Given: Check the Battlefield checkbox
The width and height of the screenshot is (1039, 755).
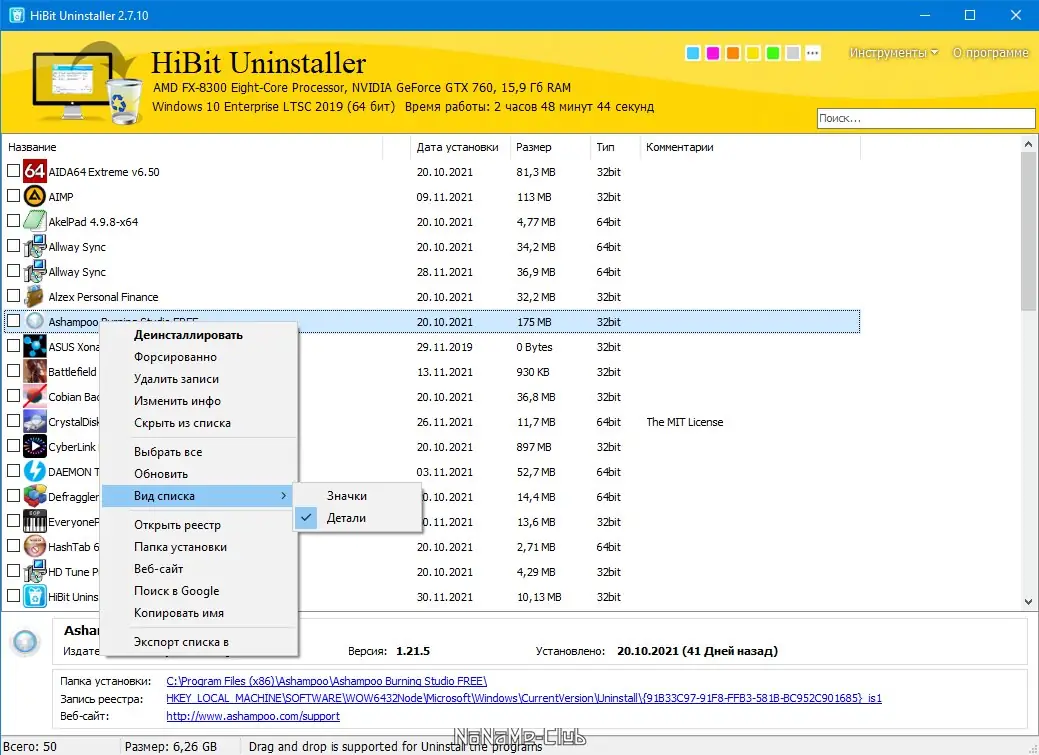Looking at the screenshot, I should pyautogui.click(x=13, y=371).
